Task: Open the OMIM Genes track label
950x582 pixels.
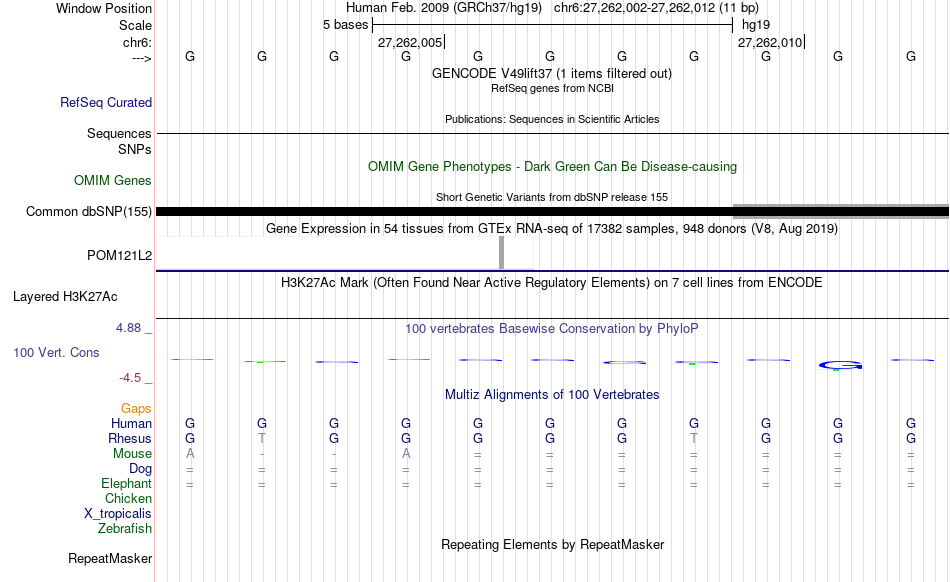Action: click(x=113, y=180)
